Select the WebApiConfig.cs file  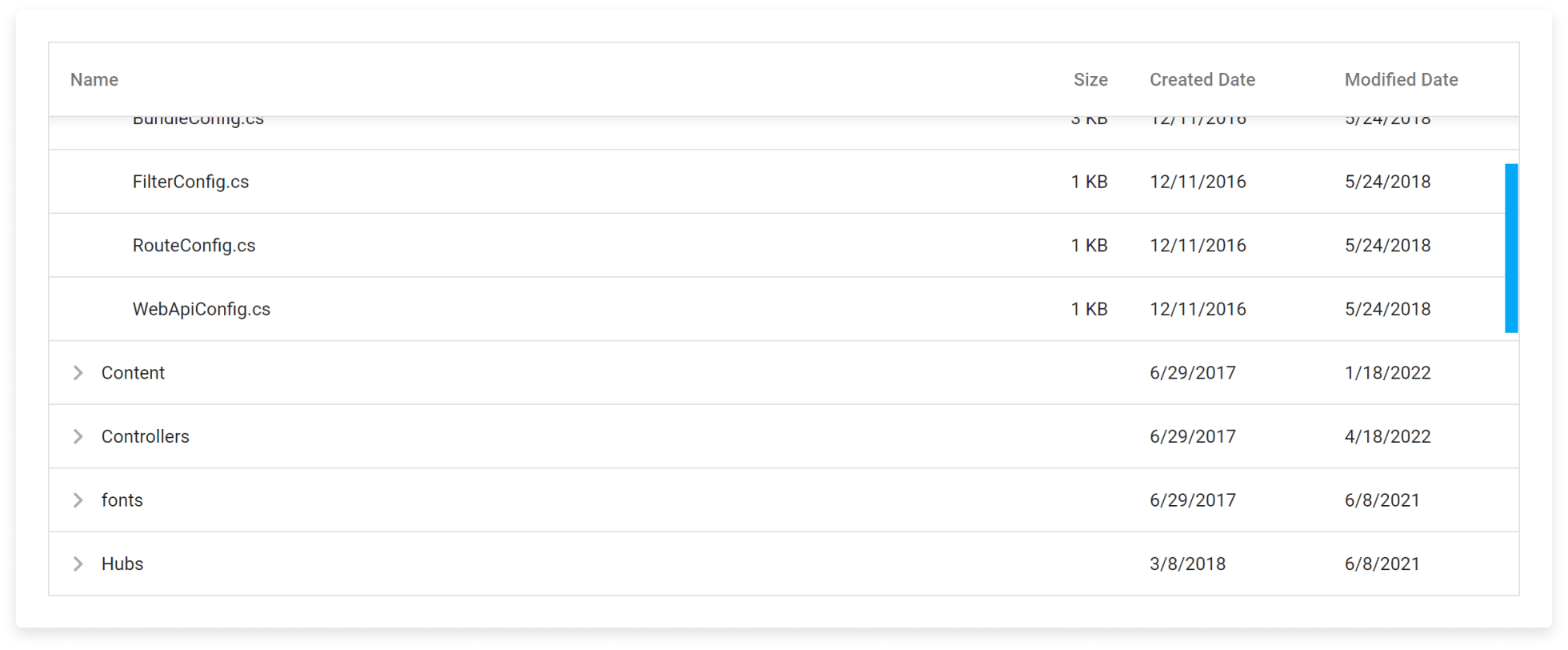202,309
